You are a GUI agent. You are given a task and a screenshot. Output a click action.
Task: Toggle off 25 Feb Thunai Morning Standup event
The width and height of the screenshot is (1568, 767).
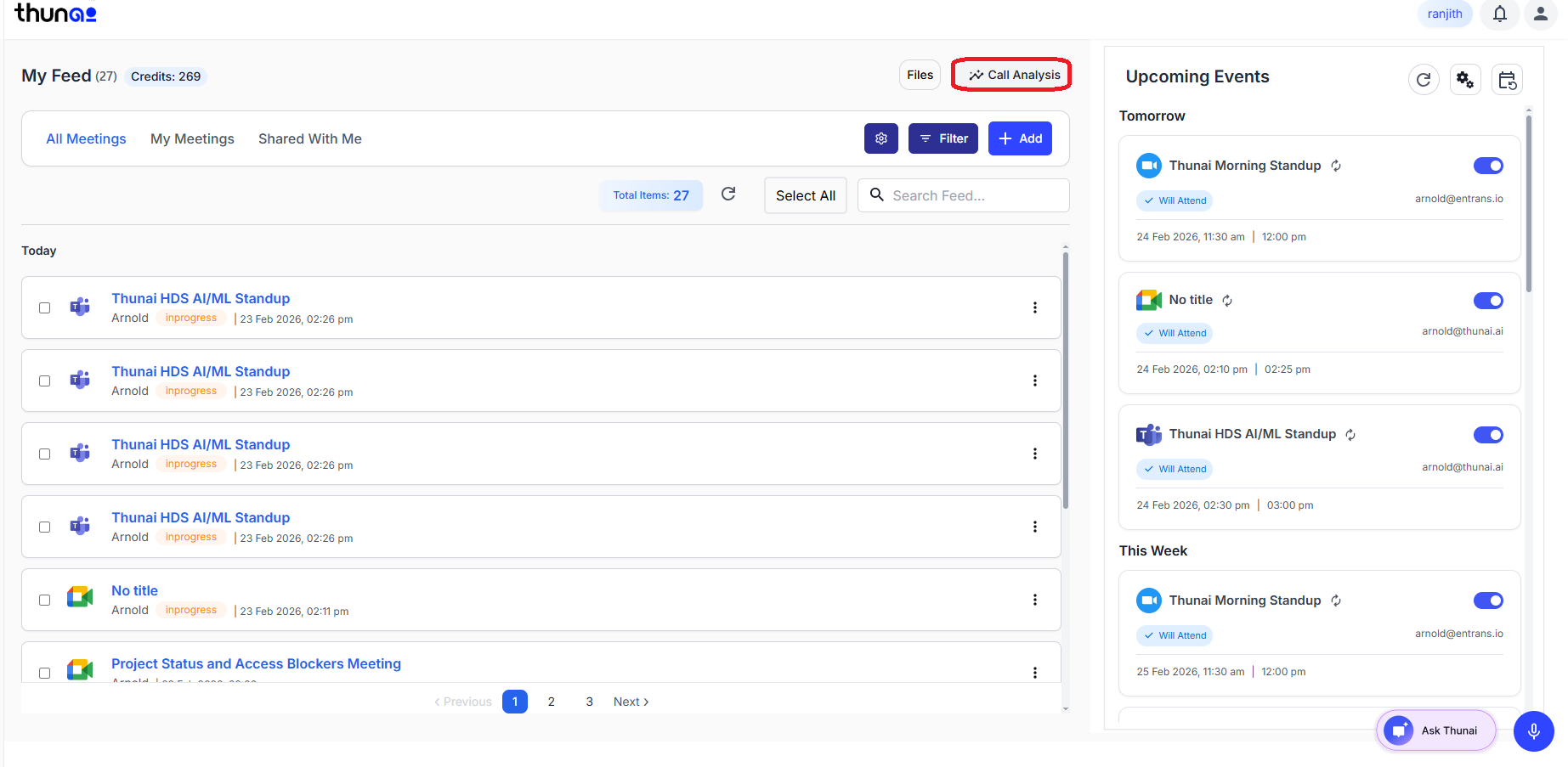1488,601
